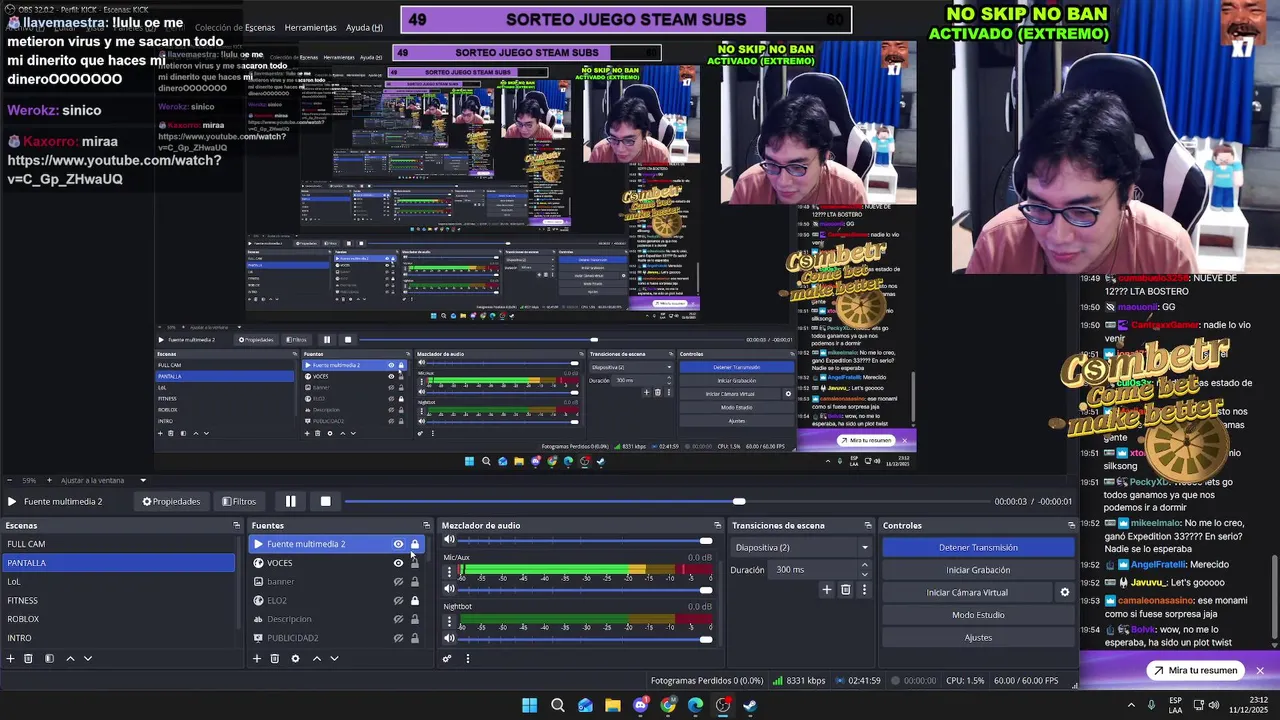Show the PUBLICIDAD2 source with its eye

pyautogui.click(x=398, y=638)
